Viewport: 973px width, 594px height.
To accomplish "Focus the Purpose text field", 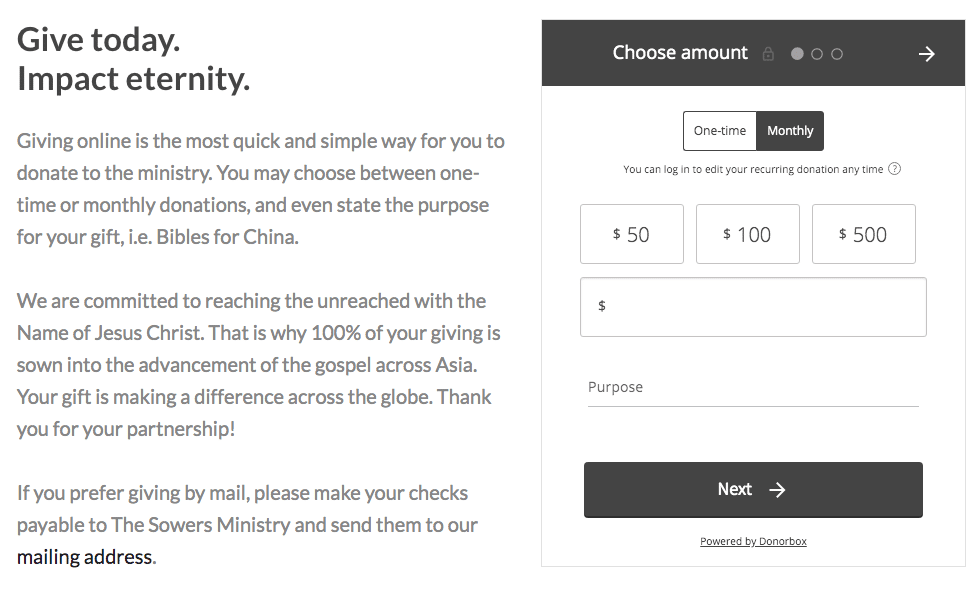I will (x=753, y=388).
